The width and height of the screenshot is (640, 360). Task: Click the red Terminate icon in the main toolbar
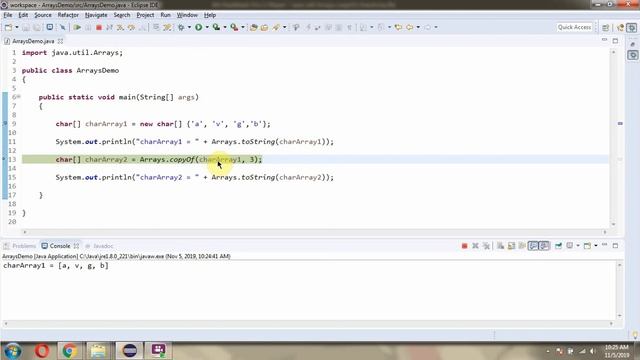coord(99,27)
